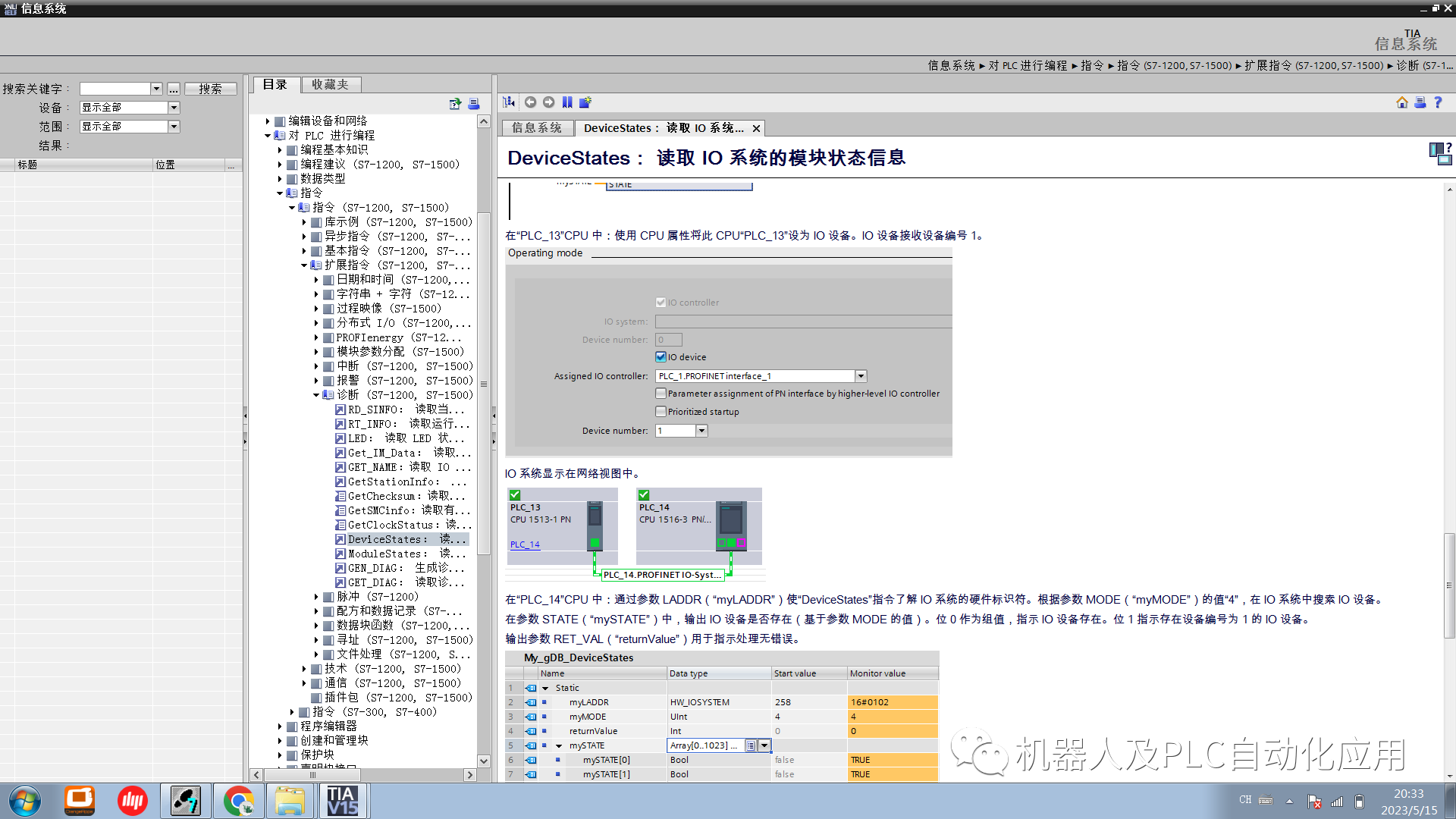Navigate back with the back arrow icon
Screen dimensions: 1456x819
tap(531, 102)
